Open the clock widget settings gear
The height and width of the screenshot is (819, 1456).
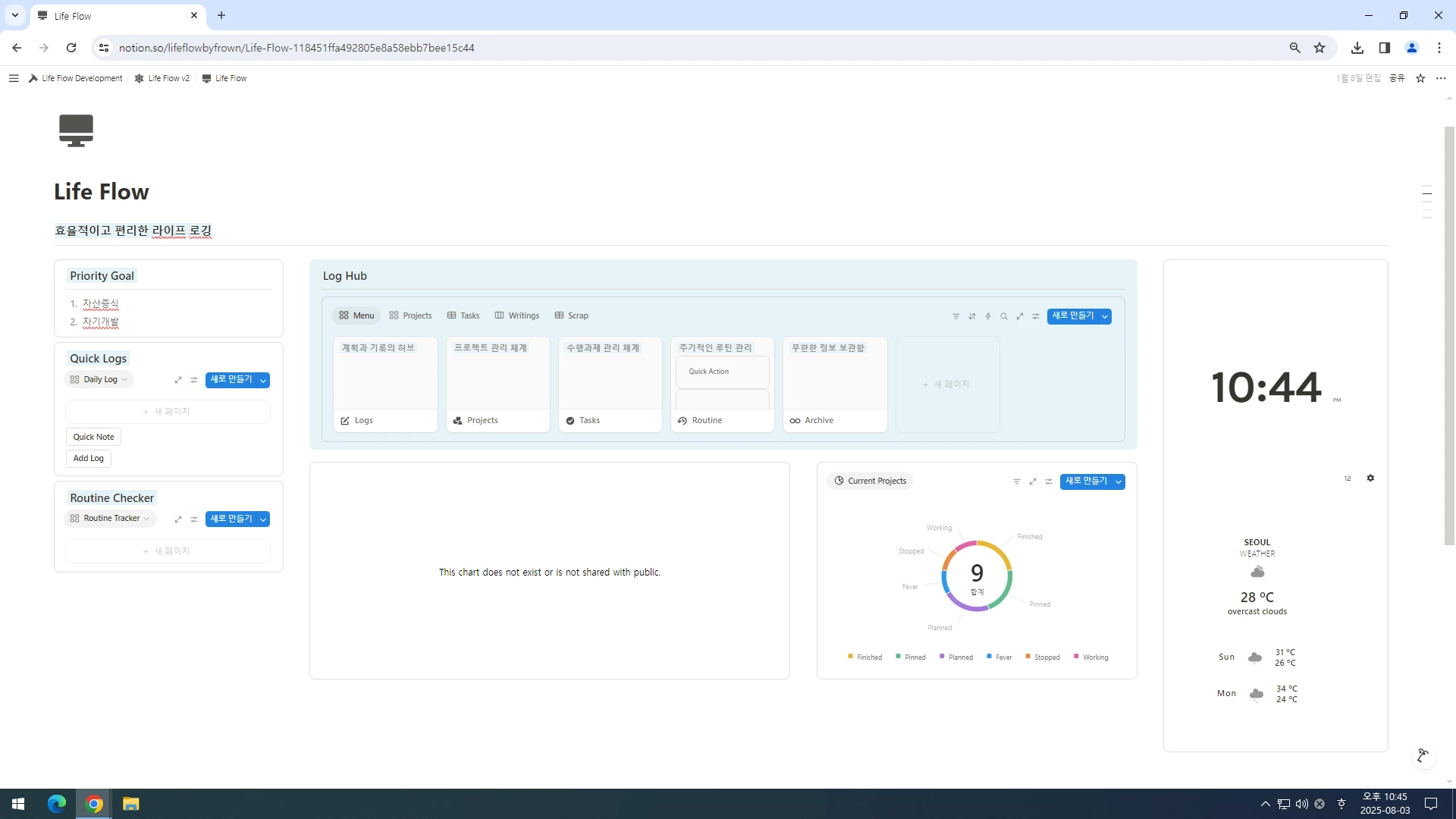click(x=1370, y=479)
